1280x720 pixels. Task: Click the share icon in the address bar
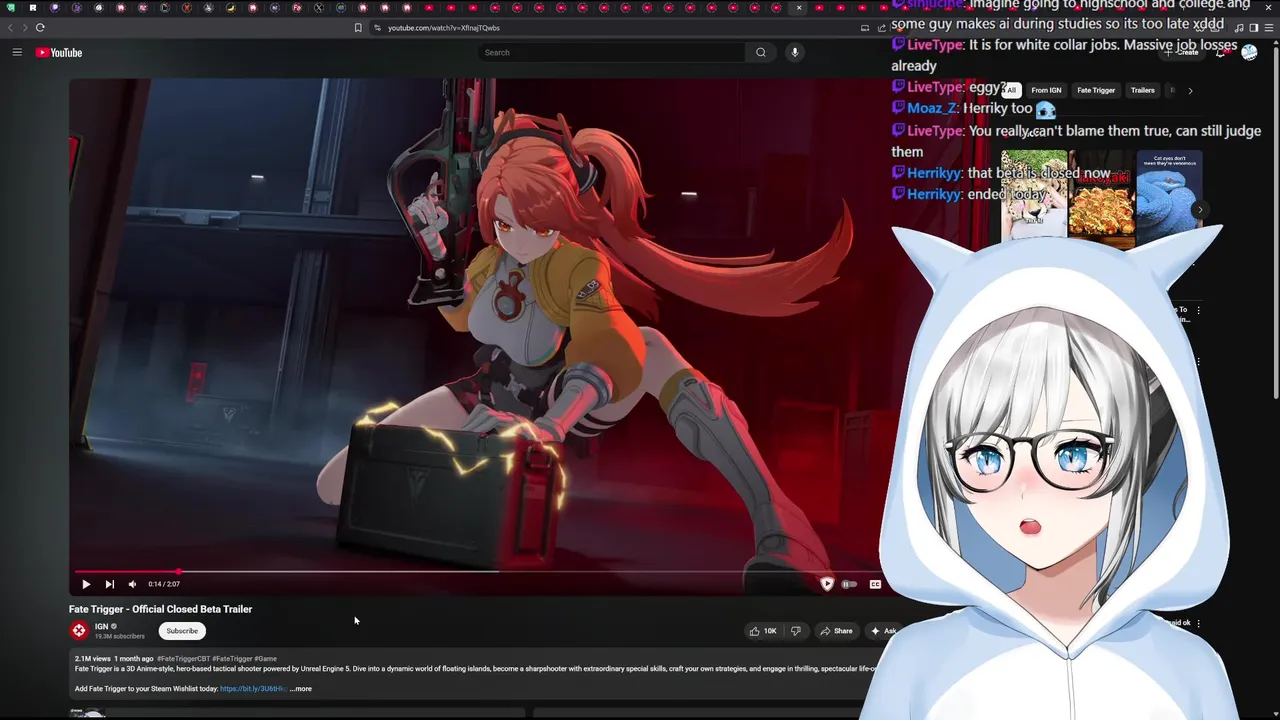(882, 27)
